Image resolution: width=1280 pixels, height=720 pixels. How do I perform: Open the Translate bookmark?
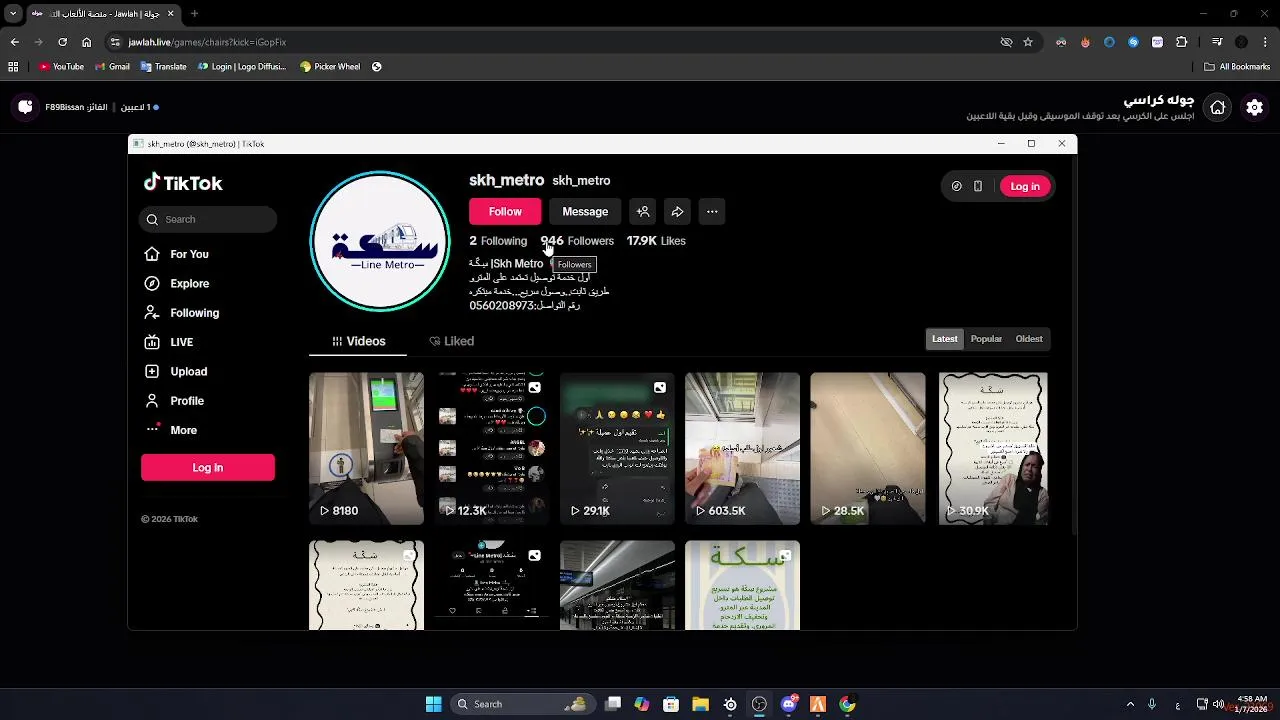[x=164, y=67]
